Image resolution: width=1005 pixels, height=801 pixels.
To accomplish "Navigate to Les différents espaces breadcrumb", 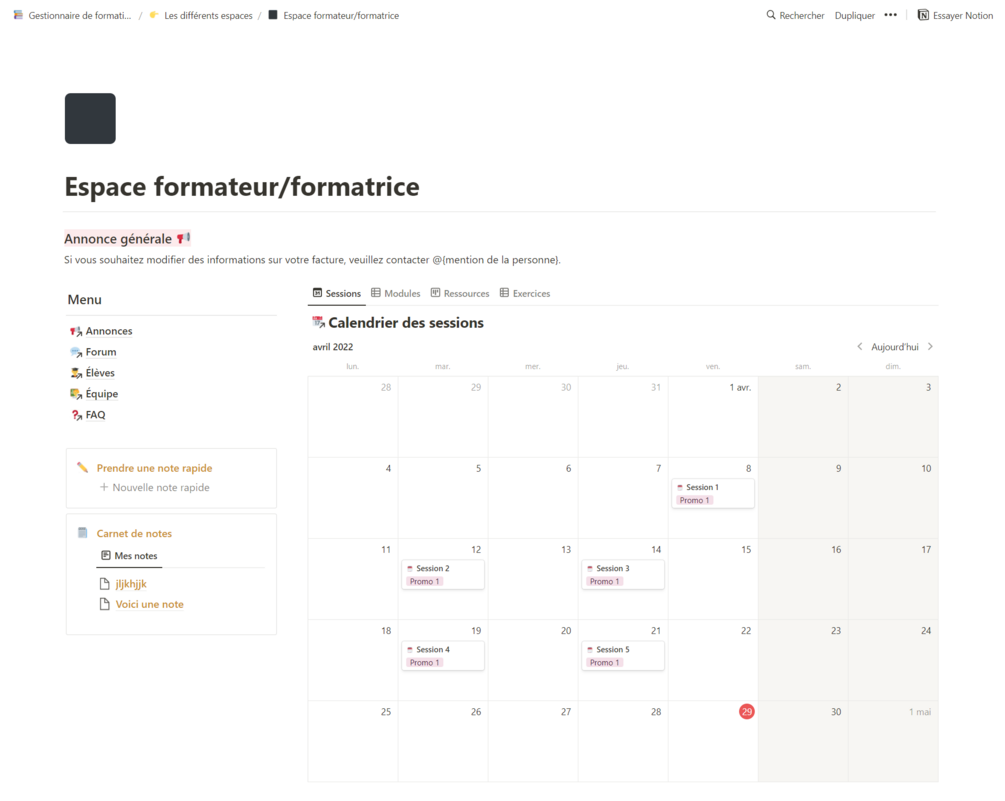I will click(207, 15).
